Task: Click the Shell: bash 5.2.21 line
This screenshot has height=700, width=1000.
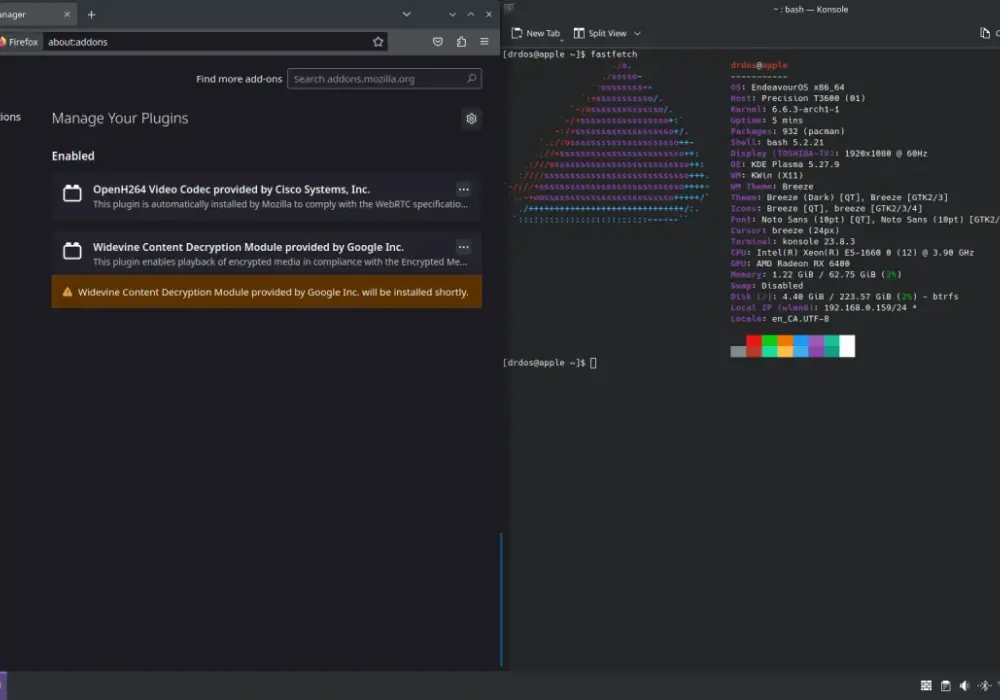Action: tap(777, 142)
